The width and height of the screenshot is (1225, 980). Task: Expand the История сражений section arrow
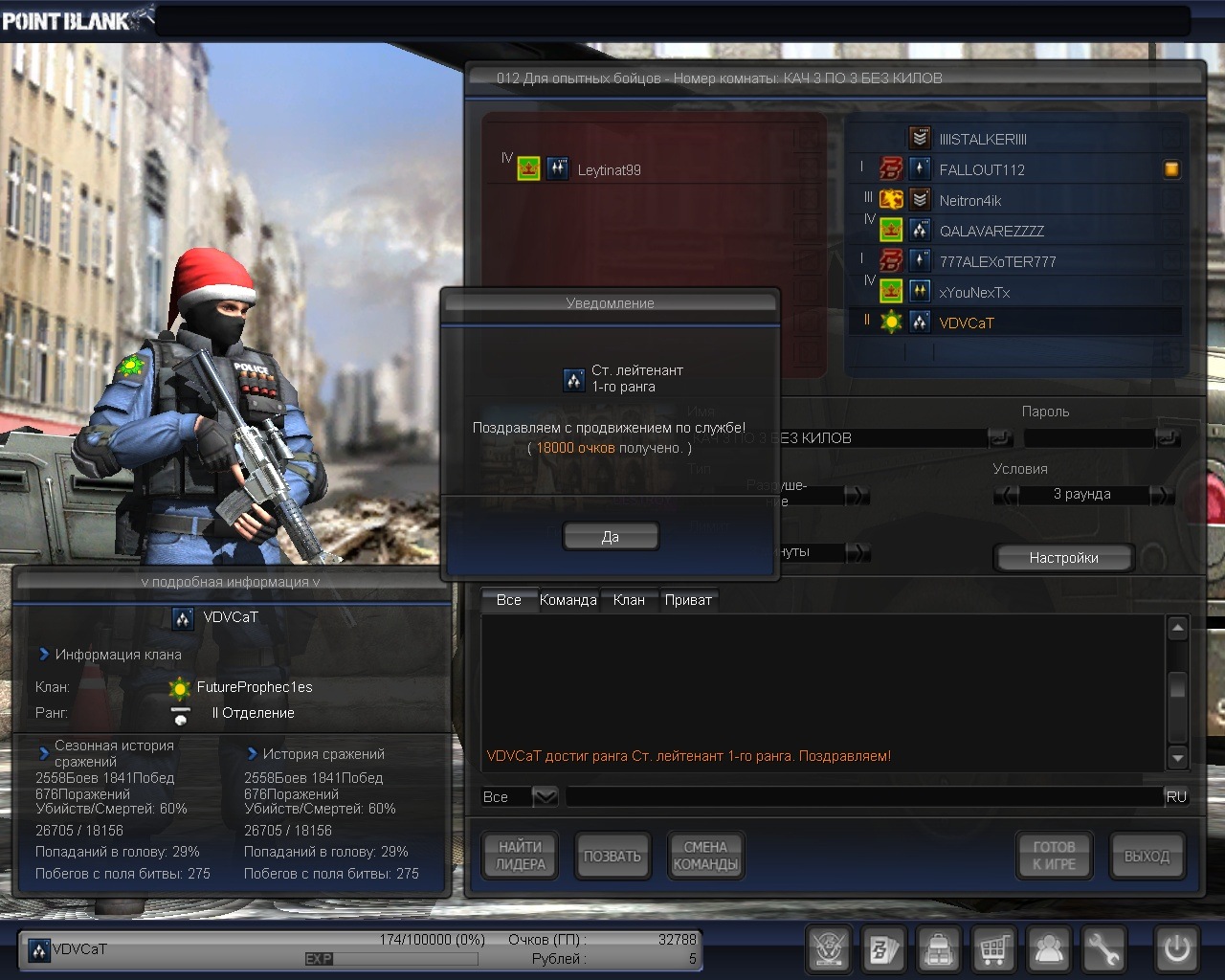(253, 754)
